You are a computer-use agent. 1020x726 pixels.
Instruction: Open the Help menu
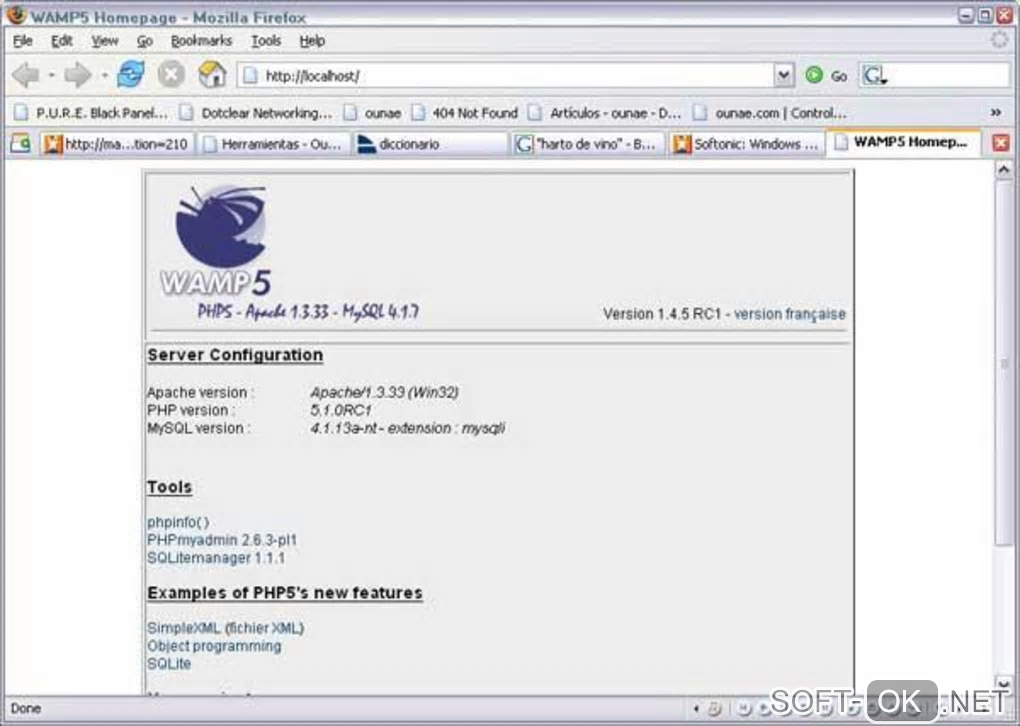(x=312, y=40)
